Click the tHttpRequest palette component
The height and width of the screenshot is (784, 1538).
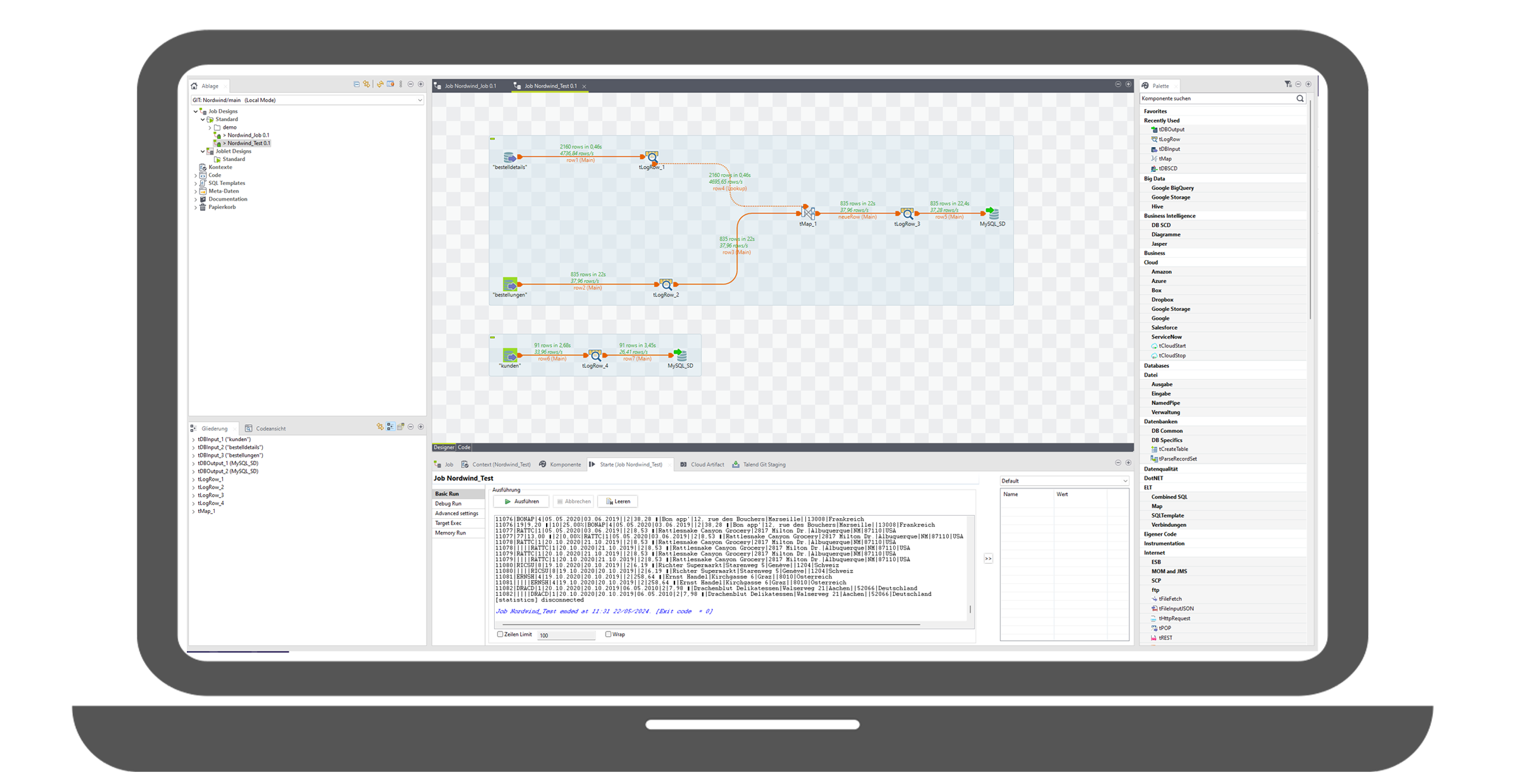pos(1171,618)
